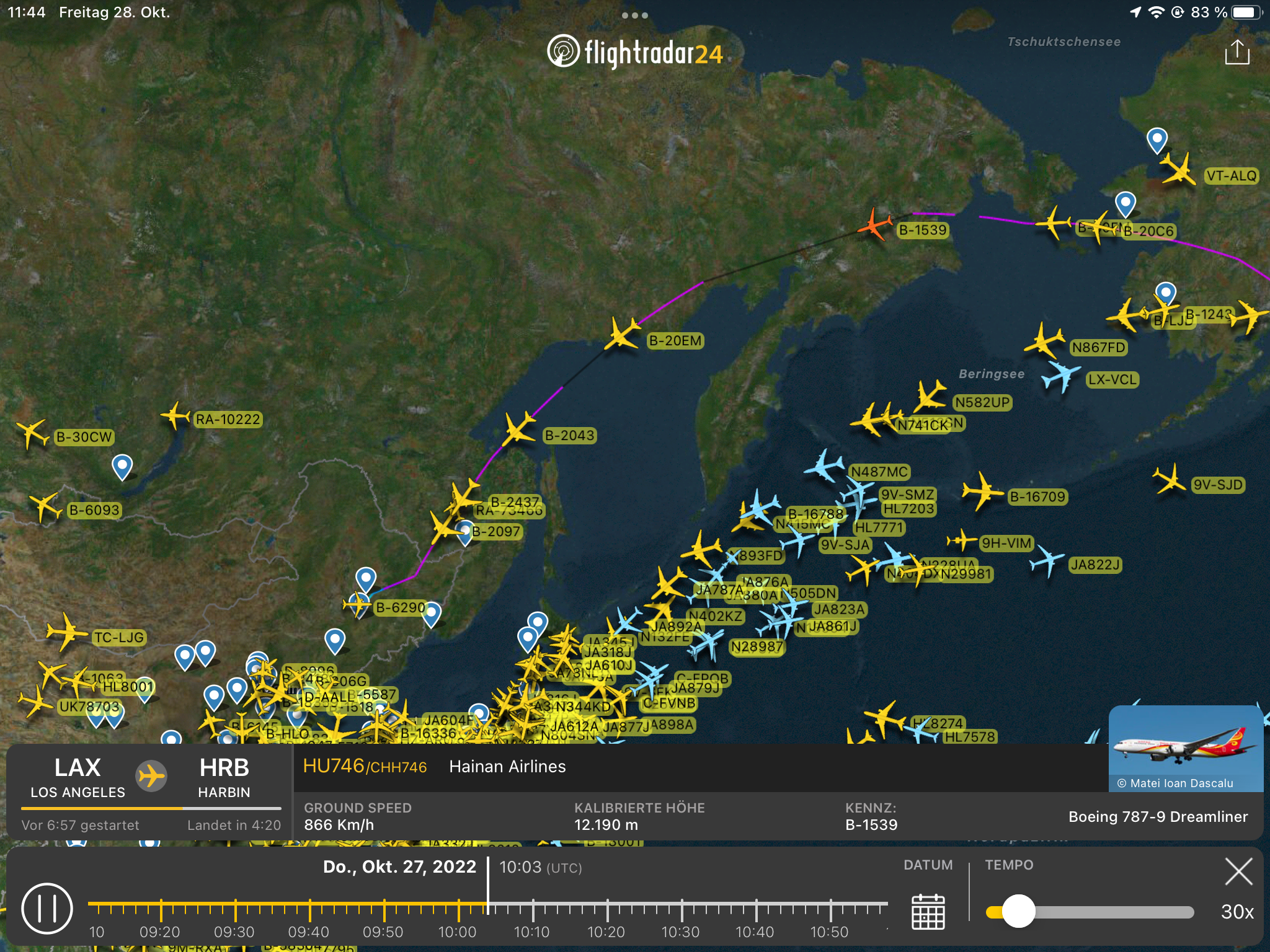1270x952 pixels.
Task: Open Hainan Airlines aircraft photo thumbnail
Action: pos(1185,747)
